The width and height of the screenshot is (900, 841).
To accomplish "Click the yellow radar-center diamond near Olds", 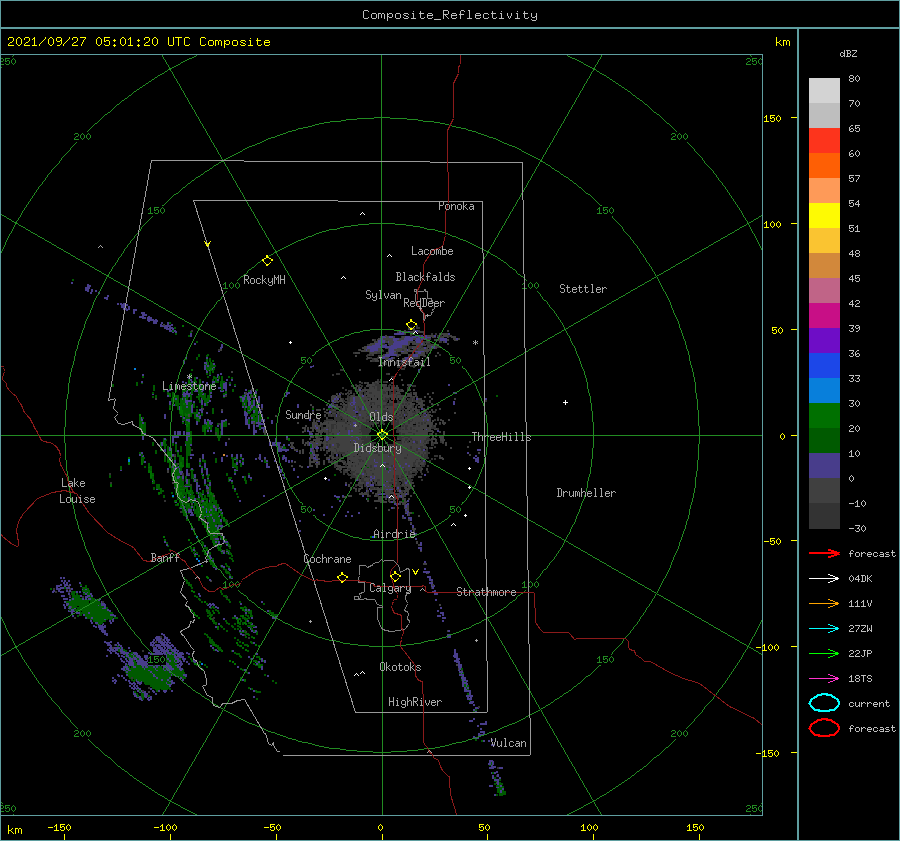I will point(382,435).
